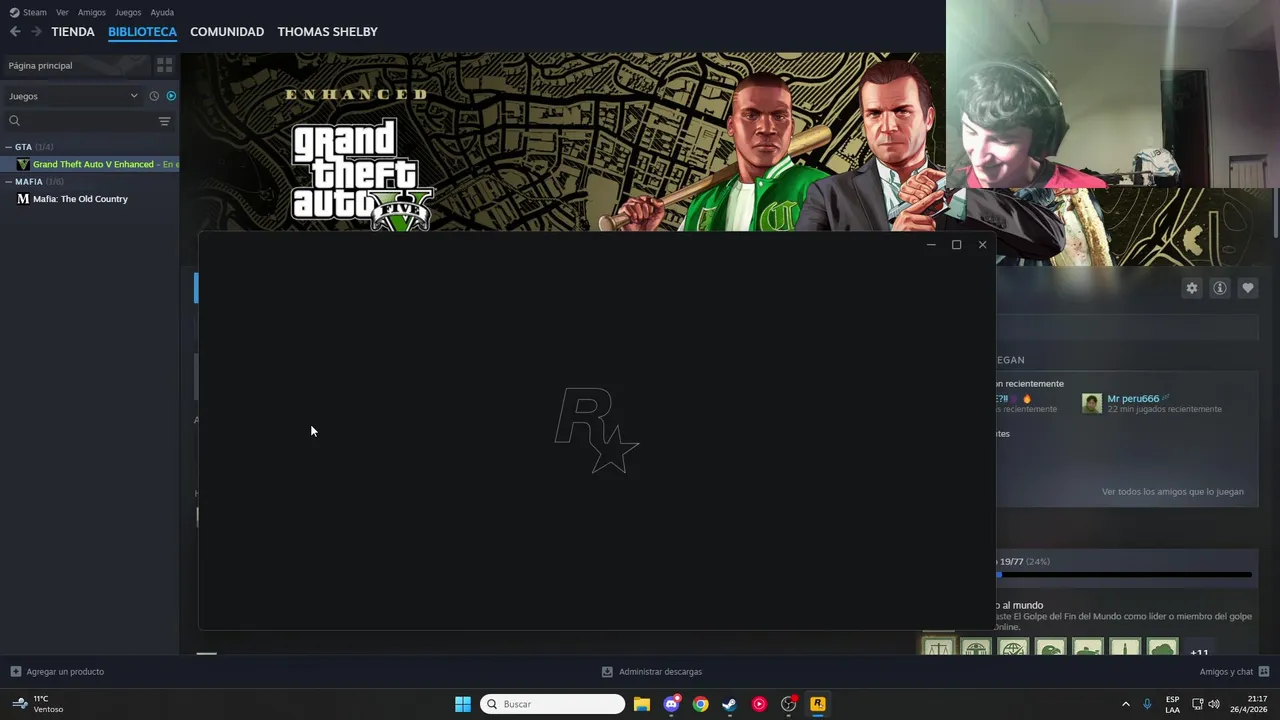Image resolution: width=1280 pixels, height=720 pixels.
Task: Open the Juegos menu in menu bar
Action: point(128,12)
